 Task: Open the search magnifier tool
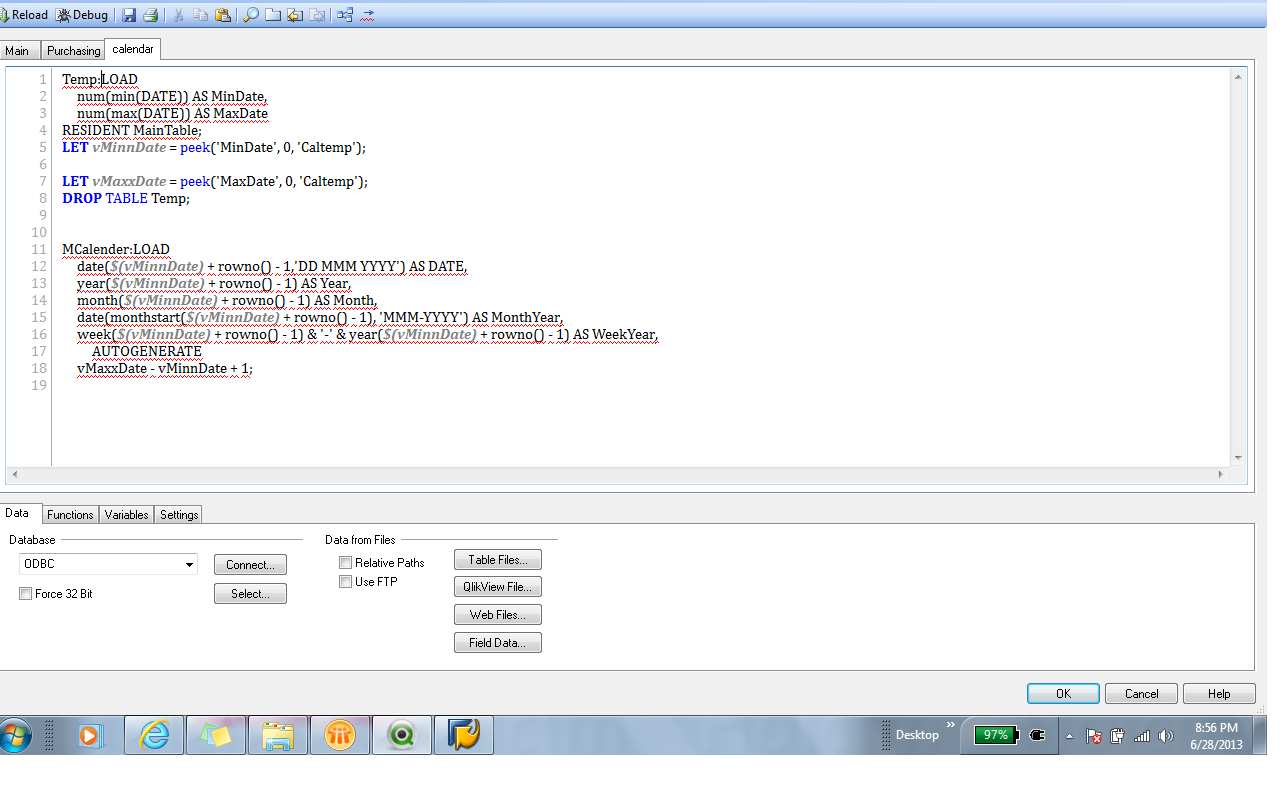(x=250, y=15)
